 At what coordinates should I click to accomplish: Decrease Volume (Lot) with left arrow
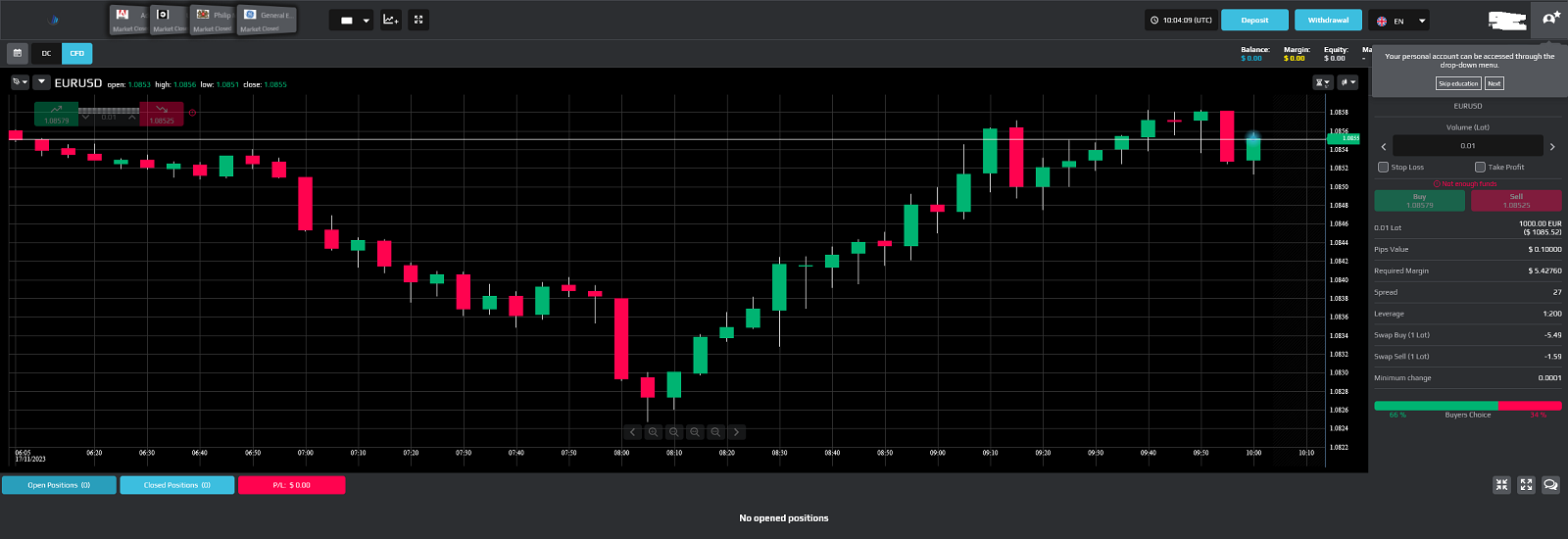tap(1383, 147)
